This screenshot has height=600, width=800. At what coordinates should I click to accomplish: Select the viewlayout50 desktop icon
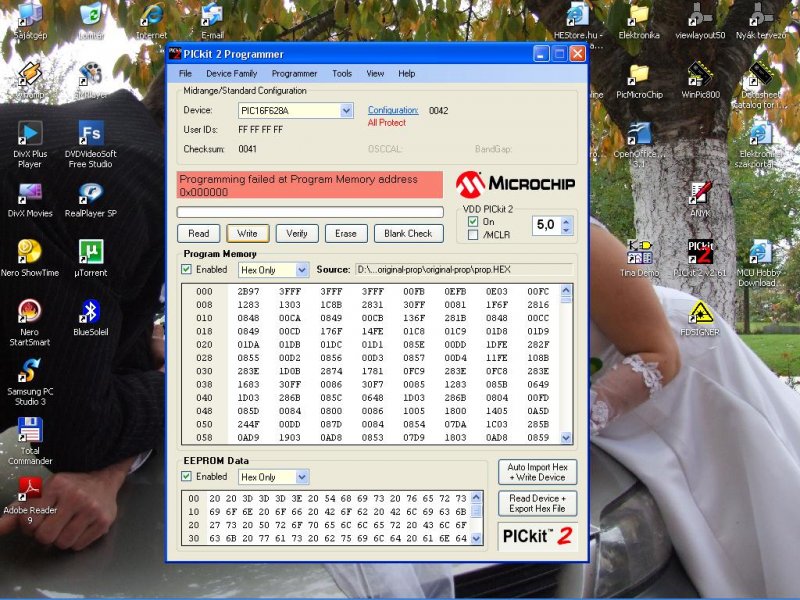[700, 20]
